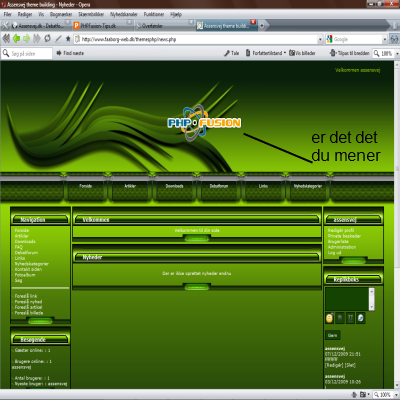The width and height of the screenshot is (400, 400).
Task: Open Kontakt siden link in Navigation panel
Action: 28,269
